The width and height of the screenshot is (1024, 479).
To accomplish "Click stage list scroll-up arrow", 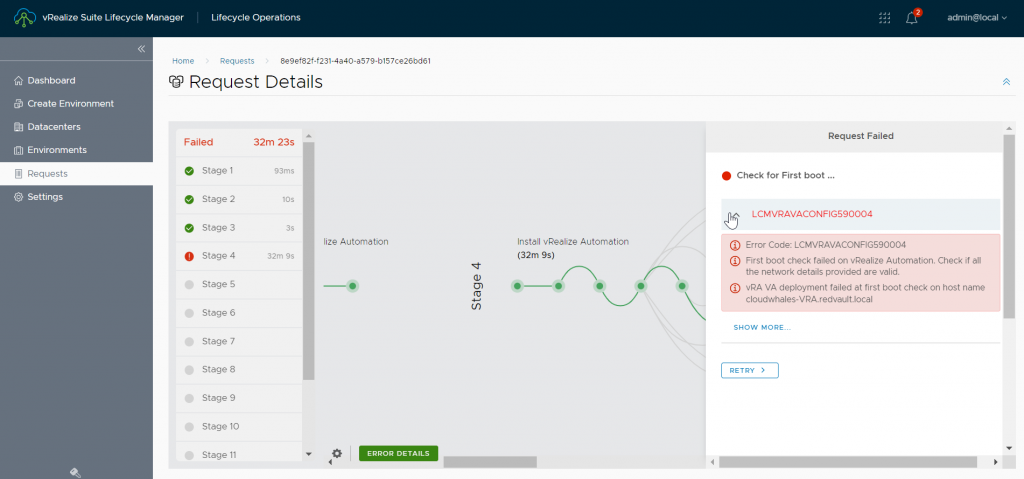I will pos(309,137).
